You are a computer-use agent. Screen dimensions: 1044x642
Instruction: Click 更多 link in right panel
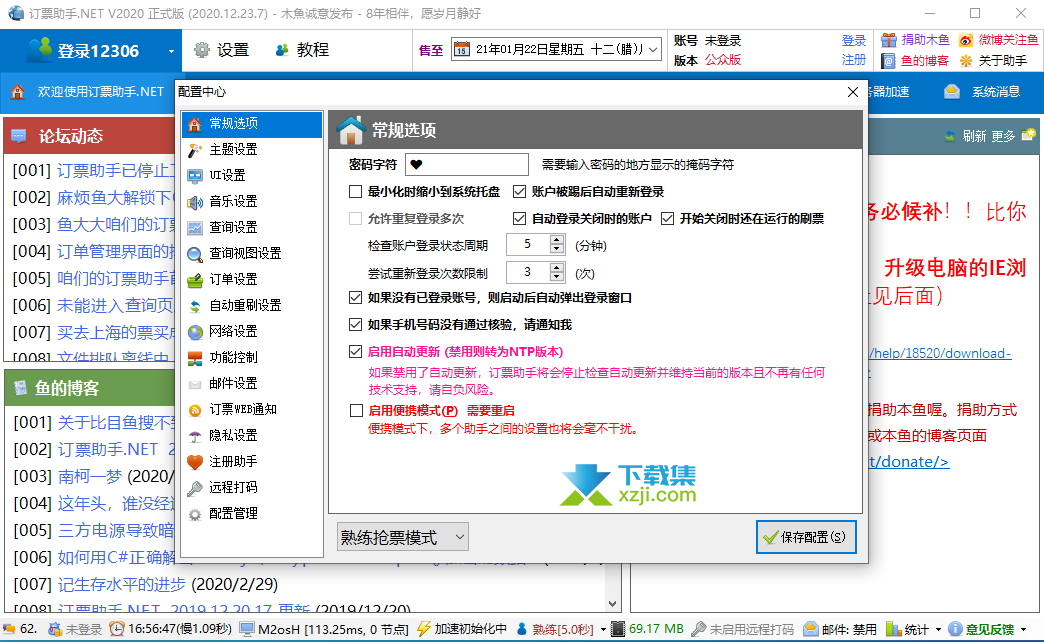(x=1003, y=136)
